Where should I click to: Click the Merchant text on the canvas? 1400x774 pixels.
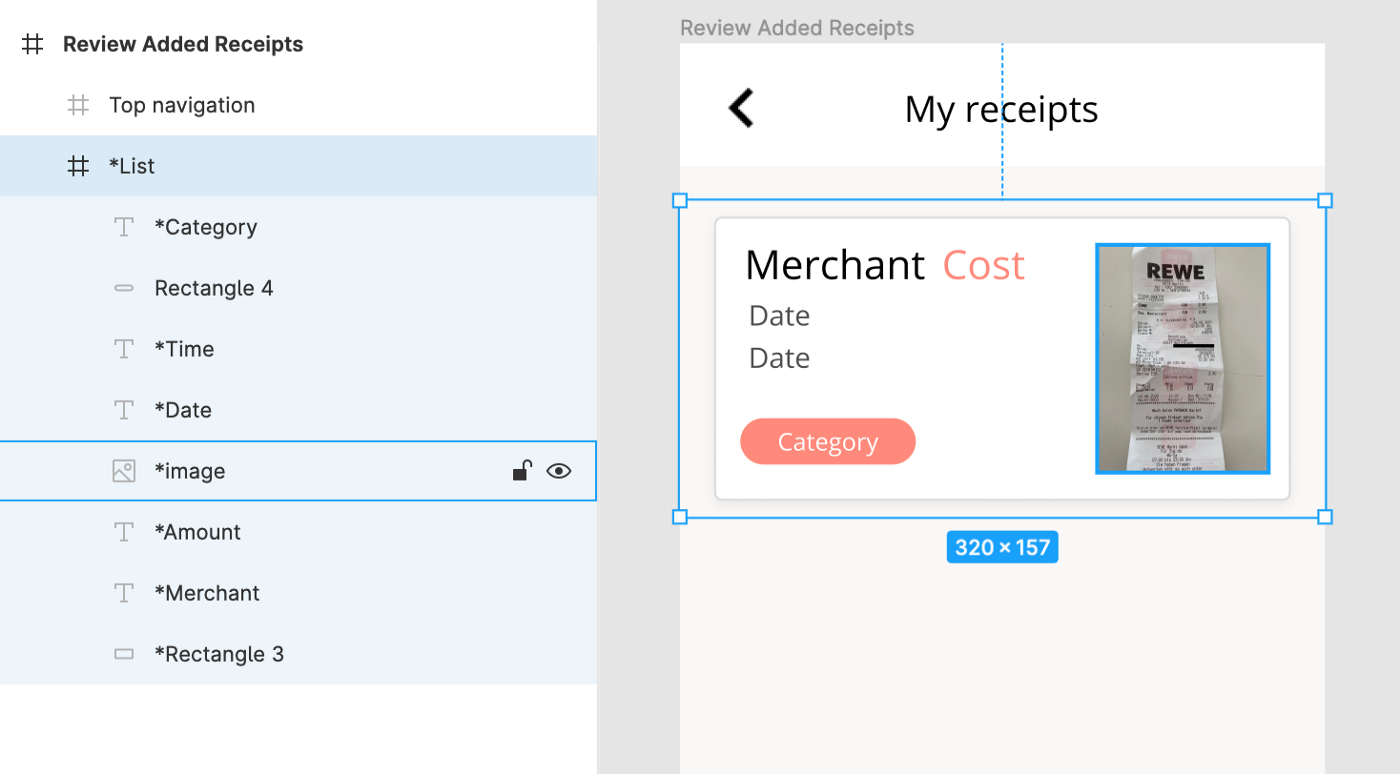click(835, 265)
